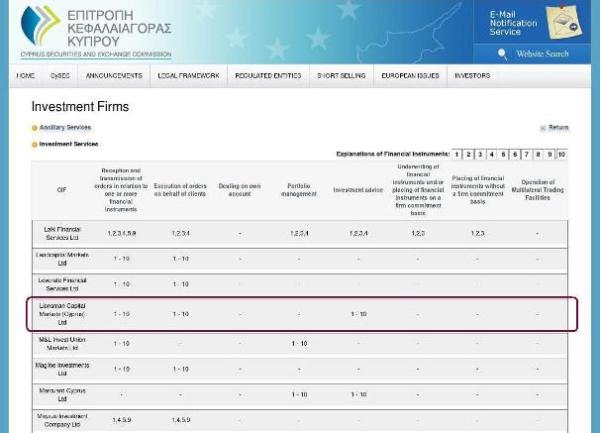600x433 pixels.
Task: Open financial instrument explanation 7
Action: pos(527,155)
